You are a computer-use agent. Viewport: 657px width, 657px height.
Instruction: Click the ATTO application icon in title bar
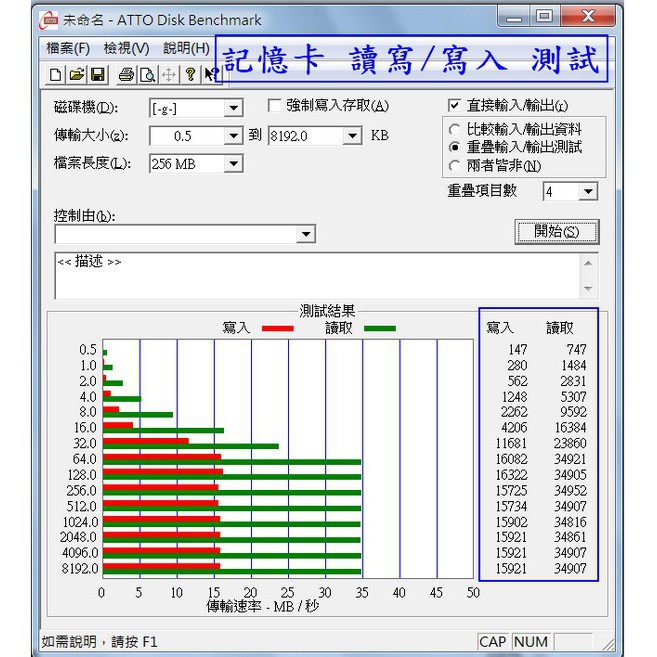49,20
